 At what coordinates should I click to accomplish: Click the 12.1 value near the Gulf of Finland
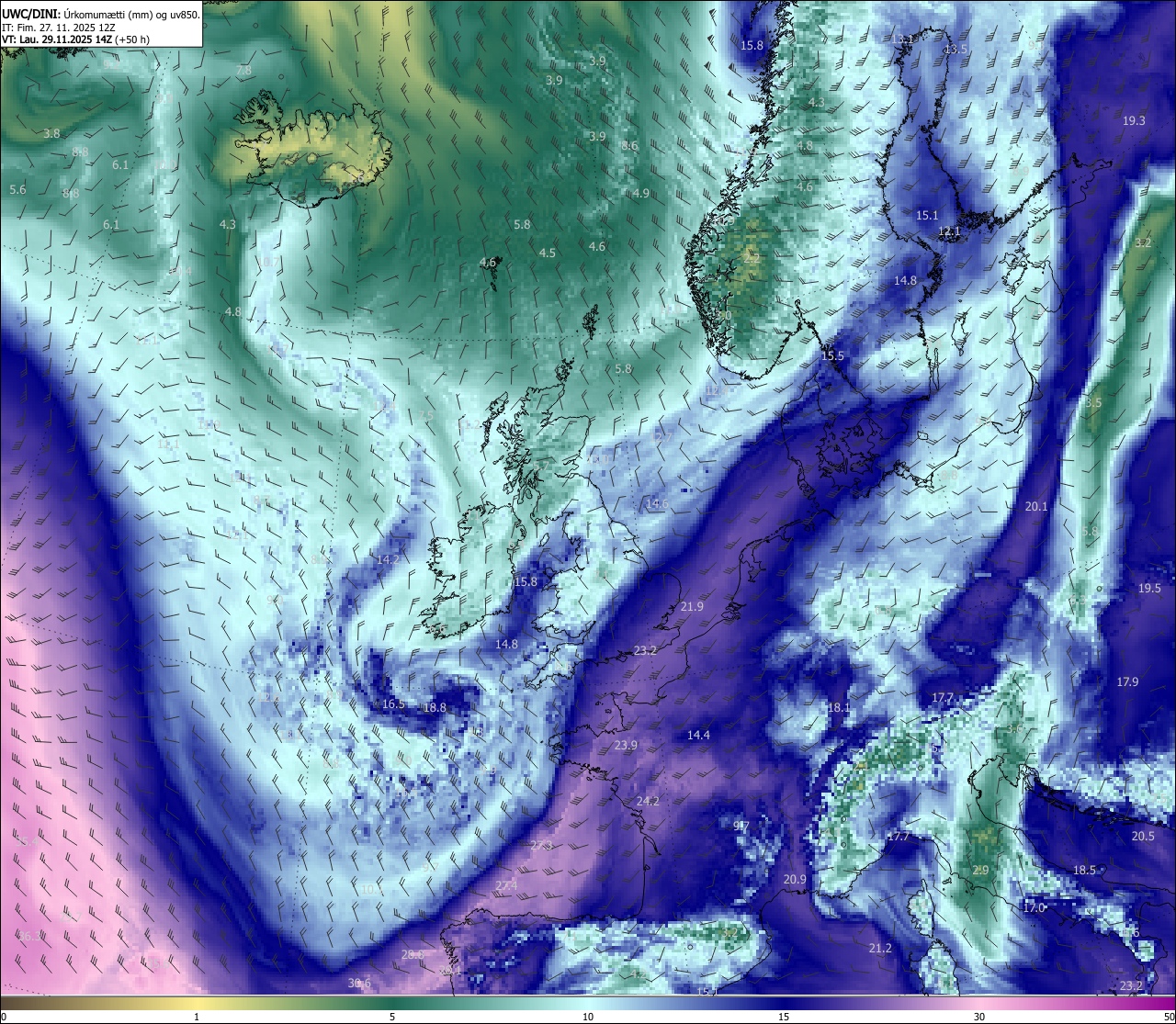point(949,231)
